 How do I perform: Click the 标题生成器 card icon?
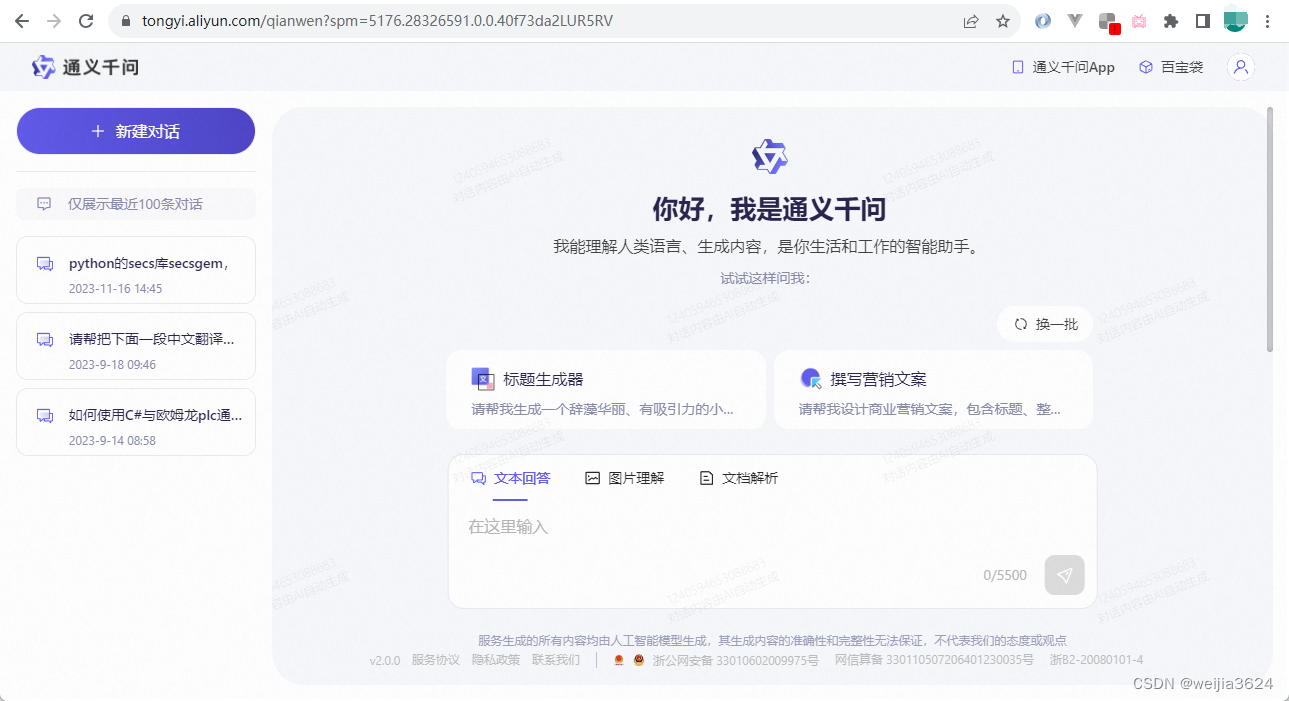483,379
